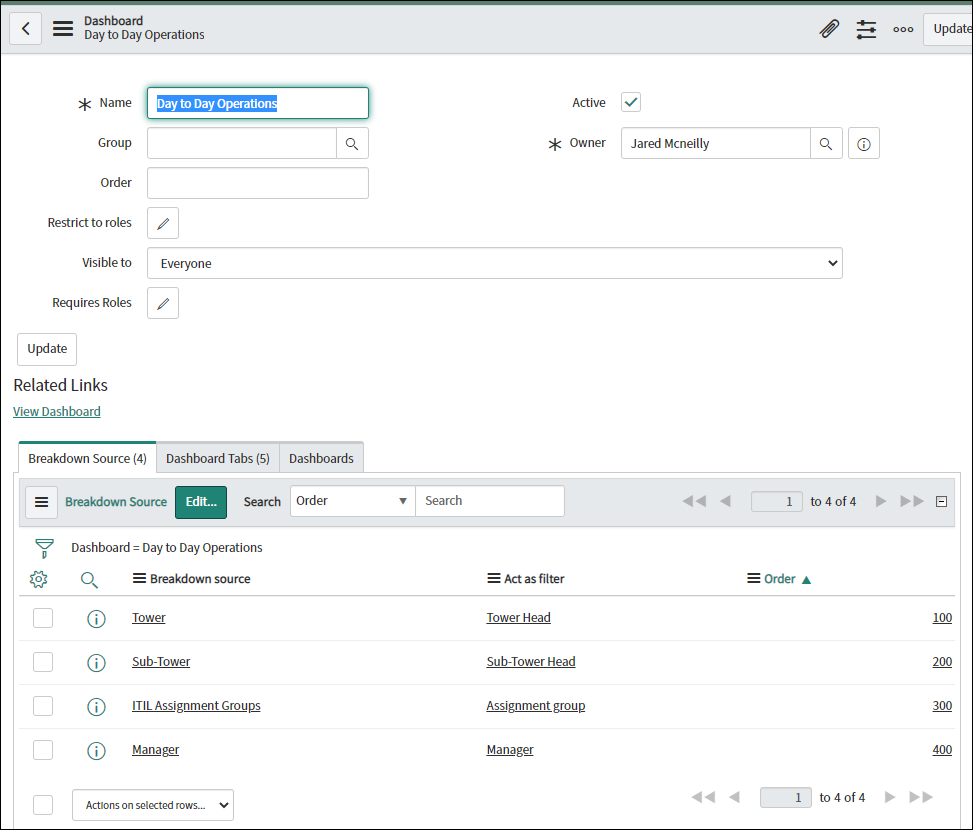
Task: Open the Assignment group filter link
Action: 536,706
